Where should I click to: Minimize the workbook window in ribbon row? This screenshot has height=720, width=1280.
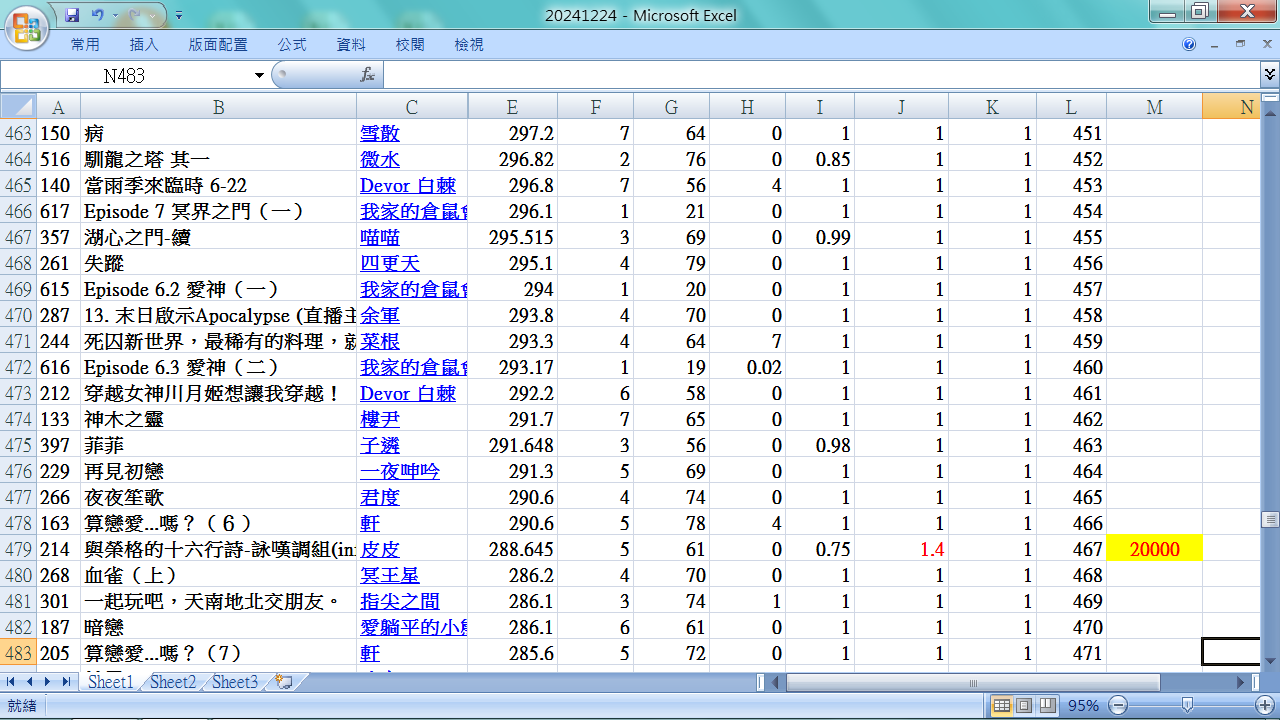coord(1215,44)
